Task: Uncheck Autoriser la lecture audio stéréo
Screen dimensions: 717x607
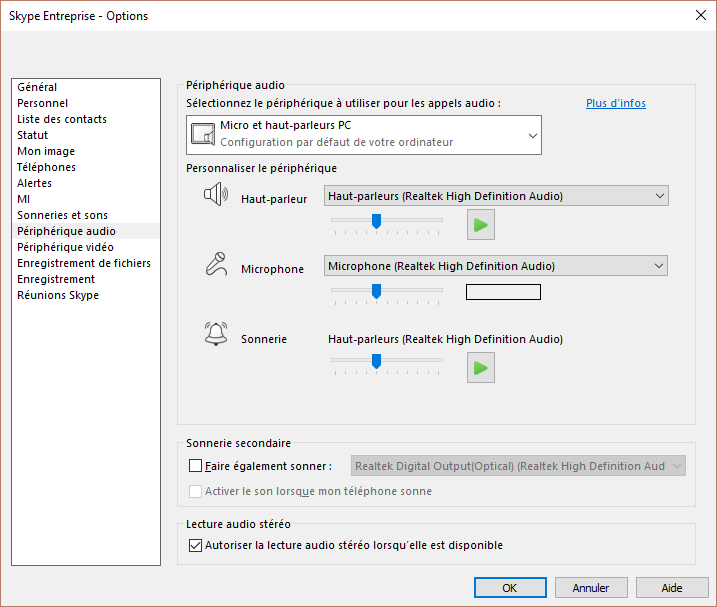Action: click(195, 545)
